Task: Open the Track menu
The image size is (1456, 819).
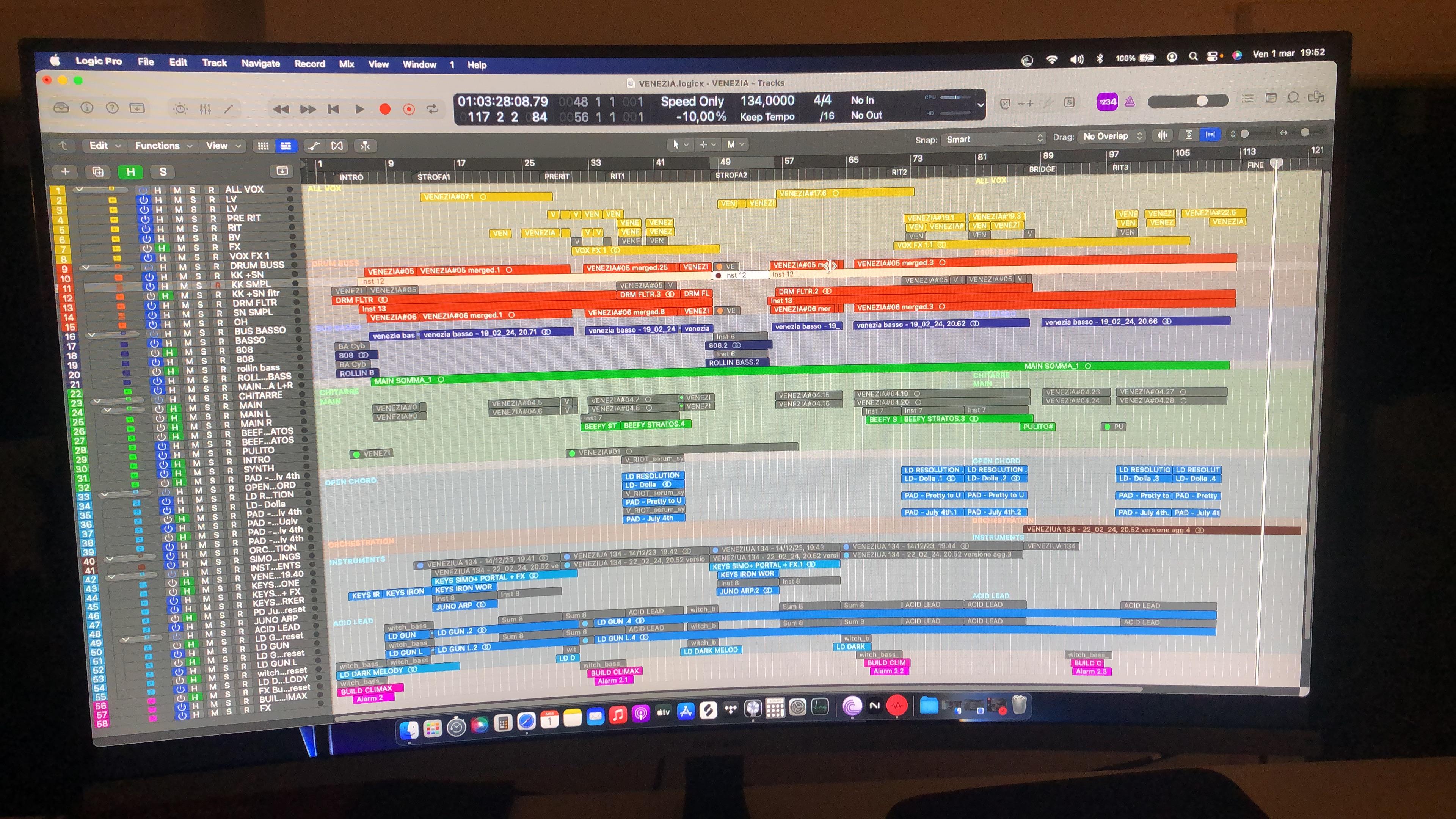Action: tap(214, 63)
